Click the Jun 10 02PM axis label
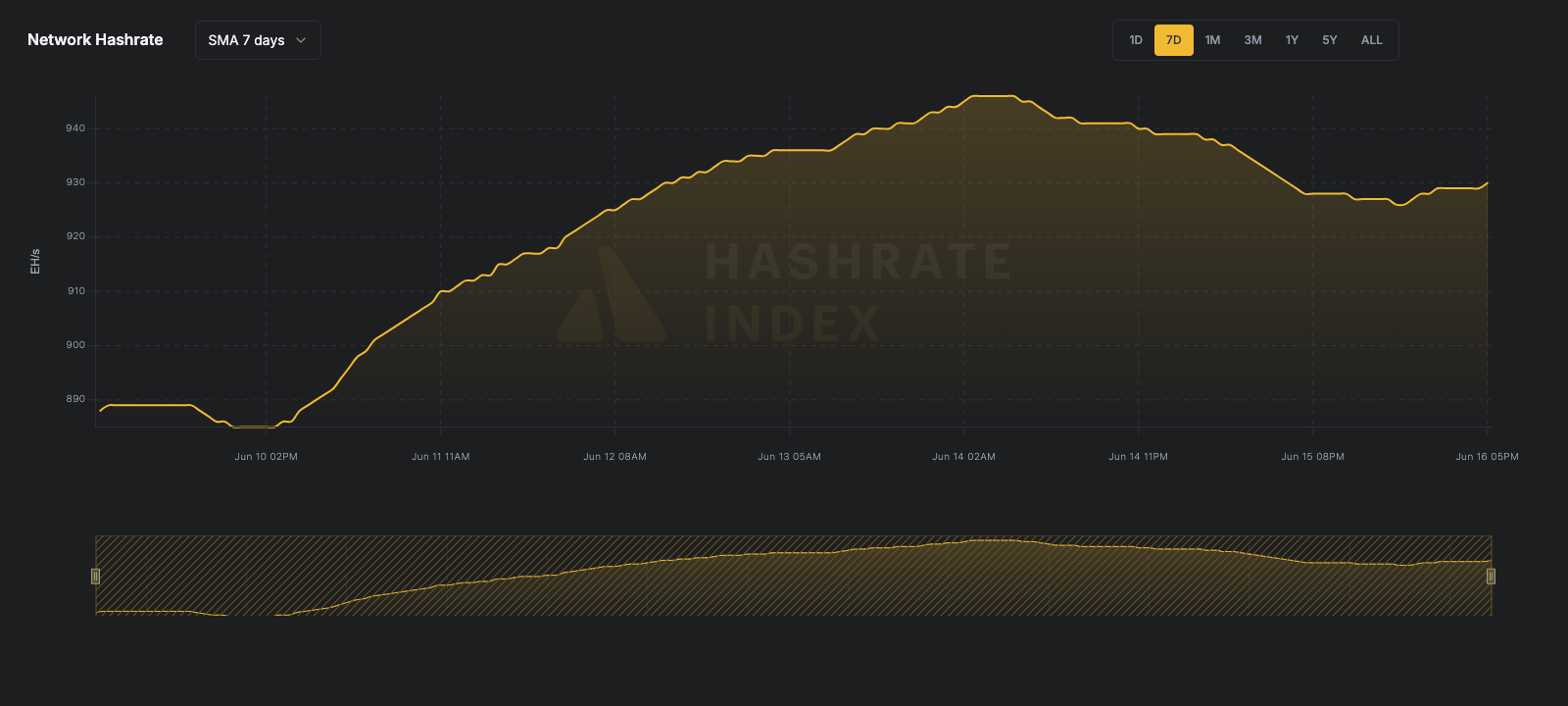1568x706 pixels. coord(266,457)
